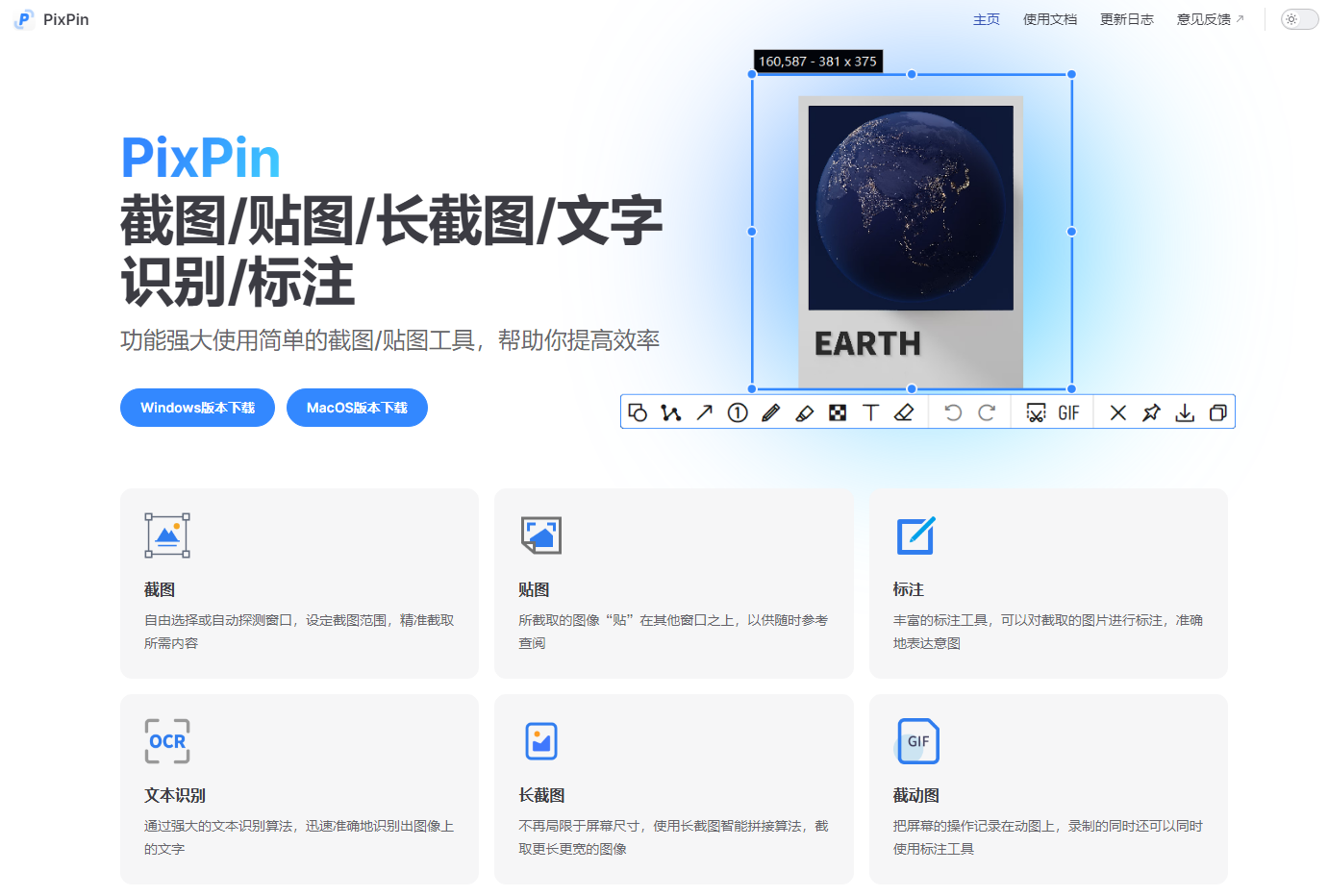This screenshot has height=896, width=1328.
Task: Click the 长截图 card title
Action: (541, 795)
